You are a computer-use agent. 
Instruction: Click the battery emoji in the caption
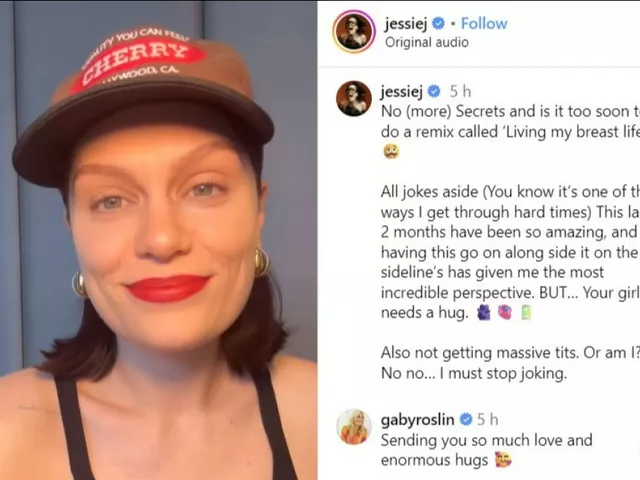[x=526, y=313]
